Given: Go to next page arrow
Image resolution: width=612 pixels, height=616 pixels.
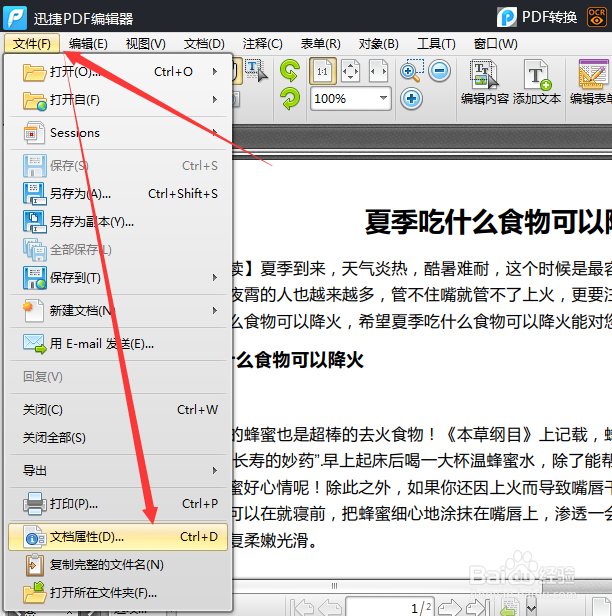Looking at the screenshot, I should [450, 608].
